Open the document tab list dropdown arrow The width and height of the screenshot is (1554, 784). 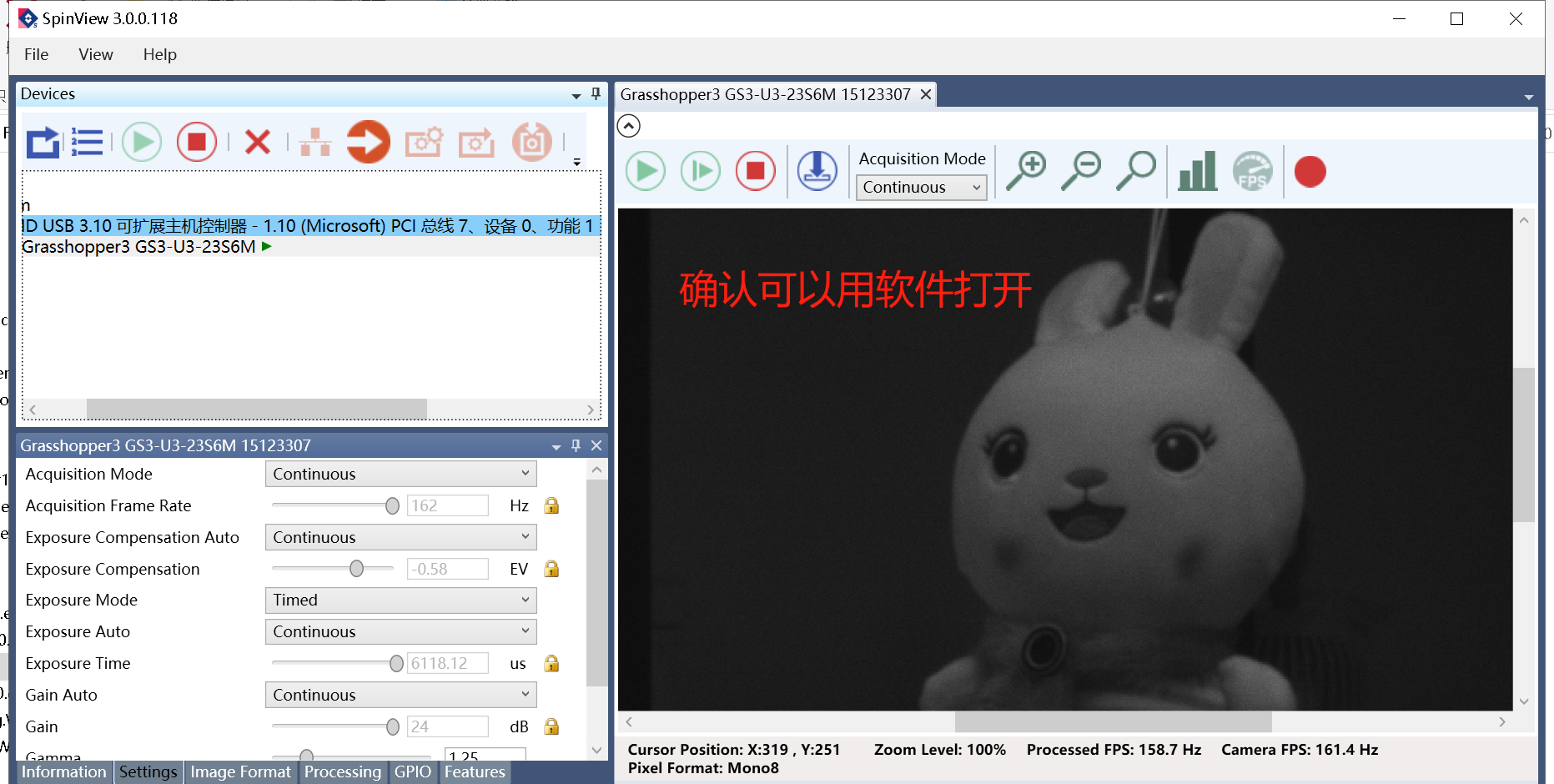tap(1529, 97)
